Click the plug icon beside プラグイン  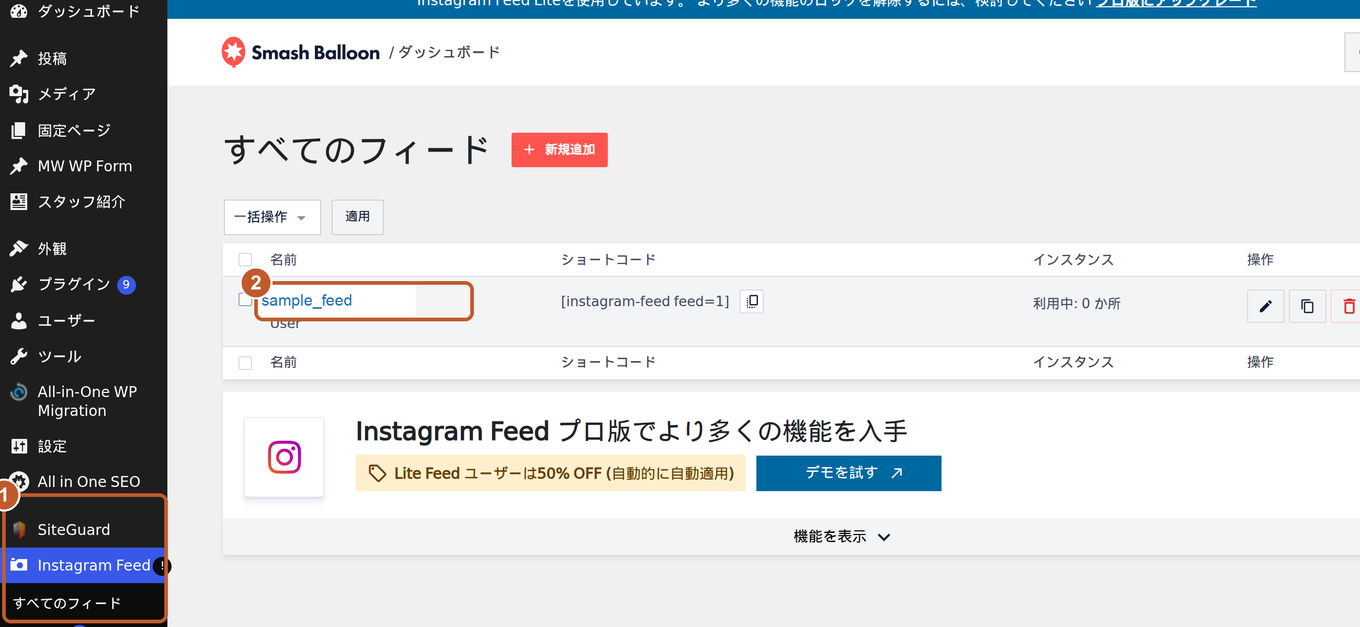pos(18,284)
